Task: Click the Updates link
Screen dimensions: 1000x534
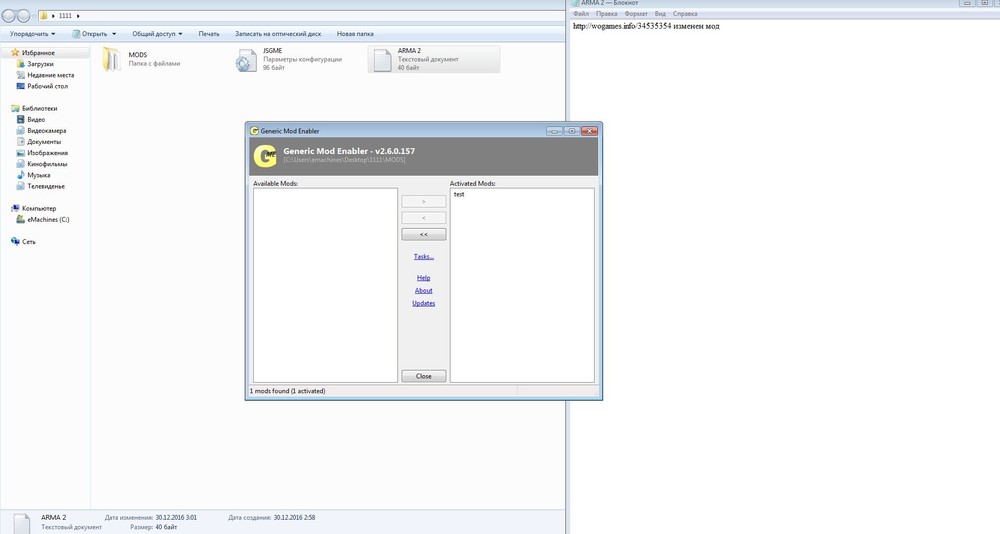Action: coord(423,303)
